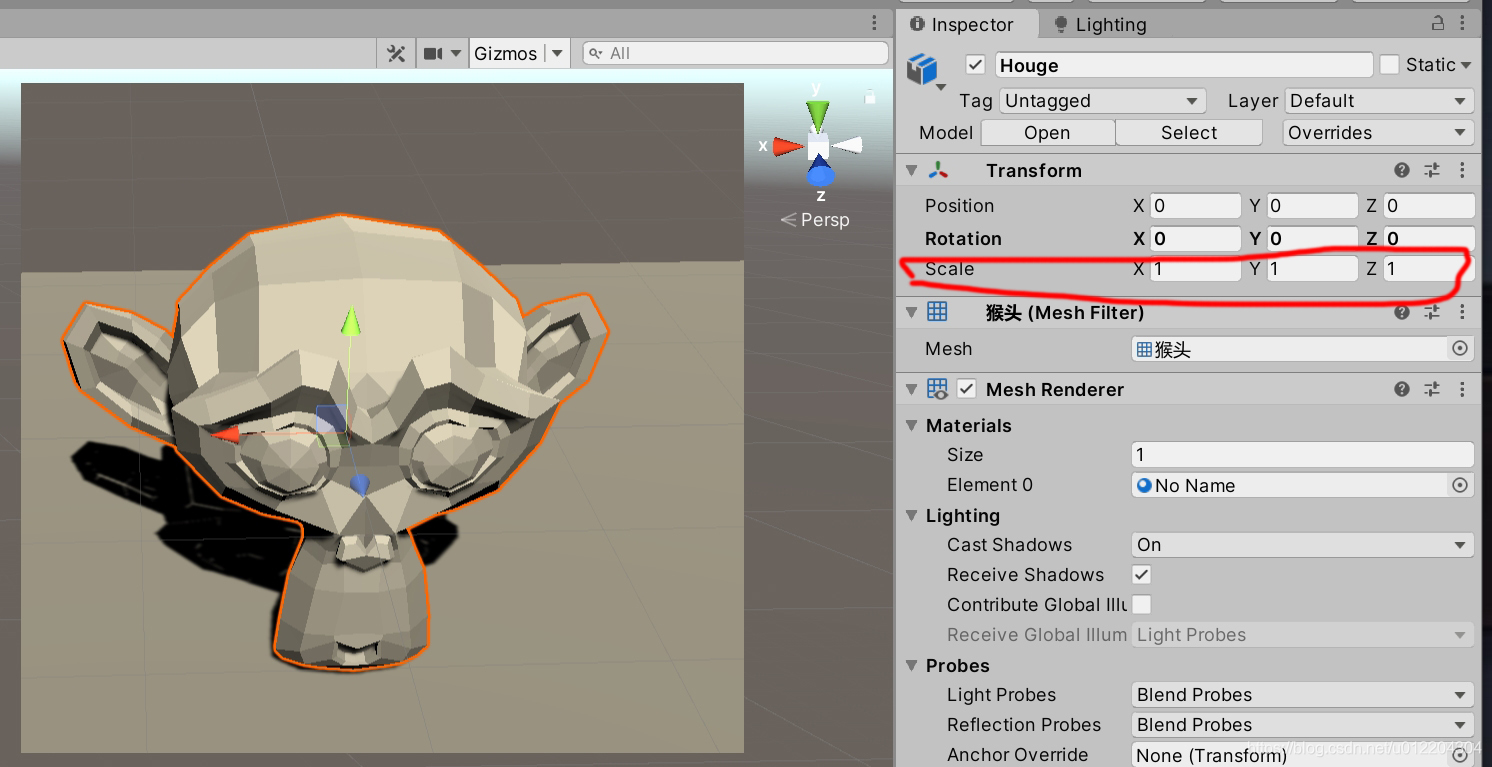This screenshot has width=1492, height=767.
Task: Click the Houge object prefab cube icon
Action: point(922,69)
